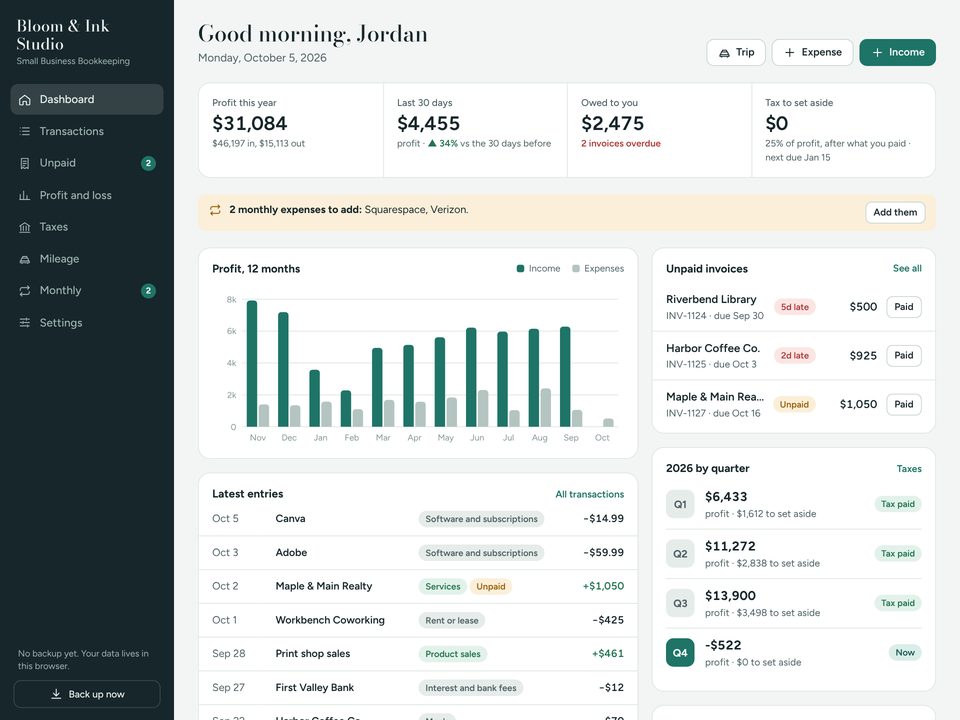Screen dimensions: 960x720
Task: Open See all unpaid invoices link
Action: click(x=907, y=268)
